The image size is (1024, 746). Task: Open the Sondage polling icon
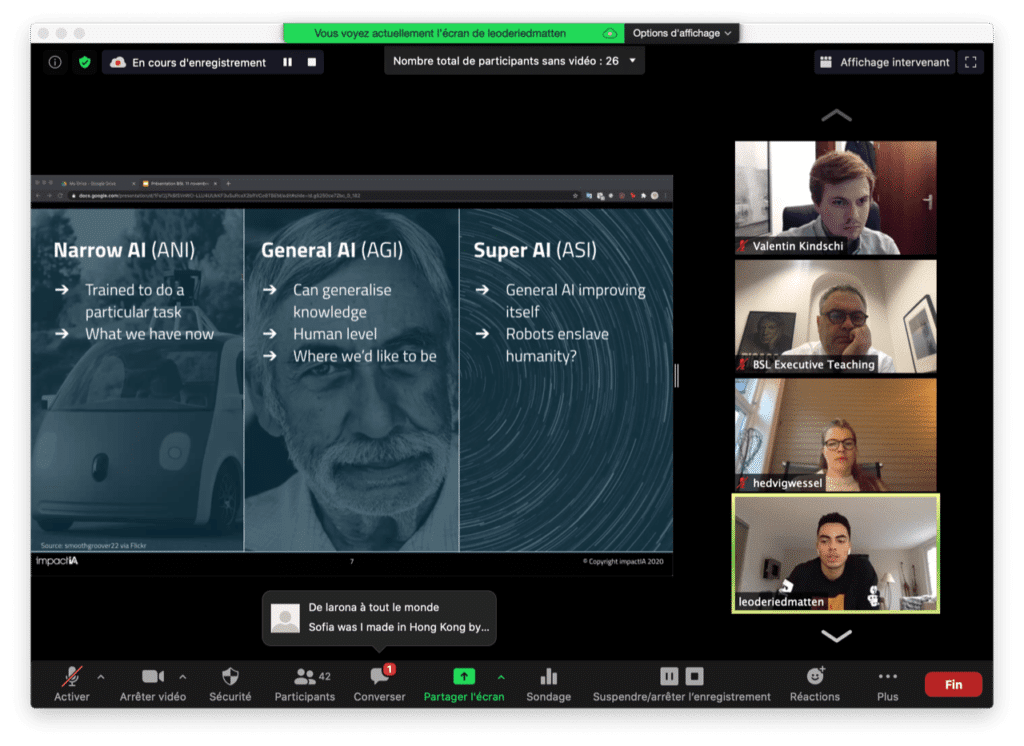548,684
